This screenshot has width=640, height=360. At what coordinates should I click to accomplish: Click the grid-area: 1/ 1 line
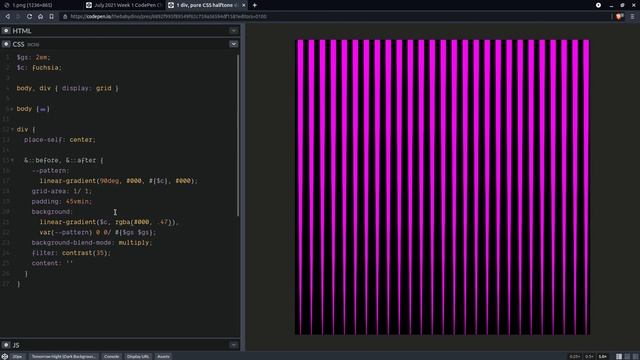coord(62,191)
